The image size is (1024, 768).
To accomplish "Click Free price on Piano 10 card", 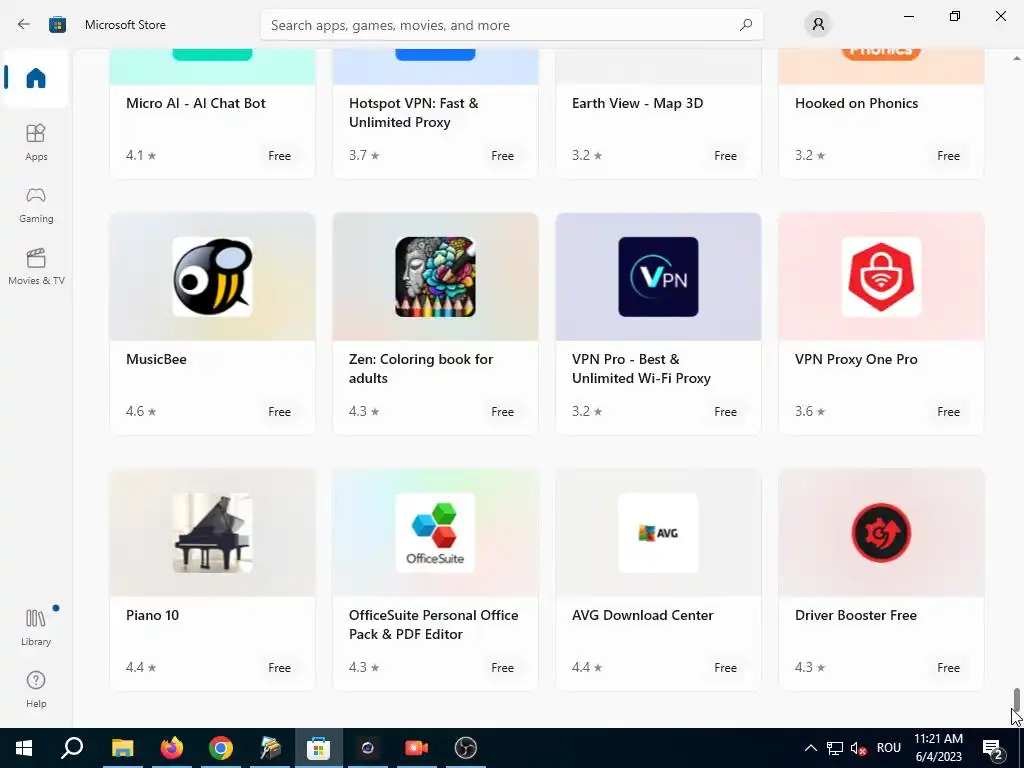I will coord(280,667).
